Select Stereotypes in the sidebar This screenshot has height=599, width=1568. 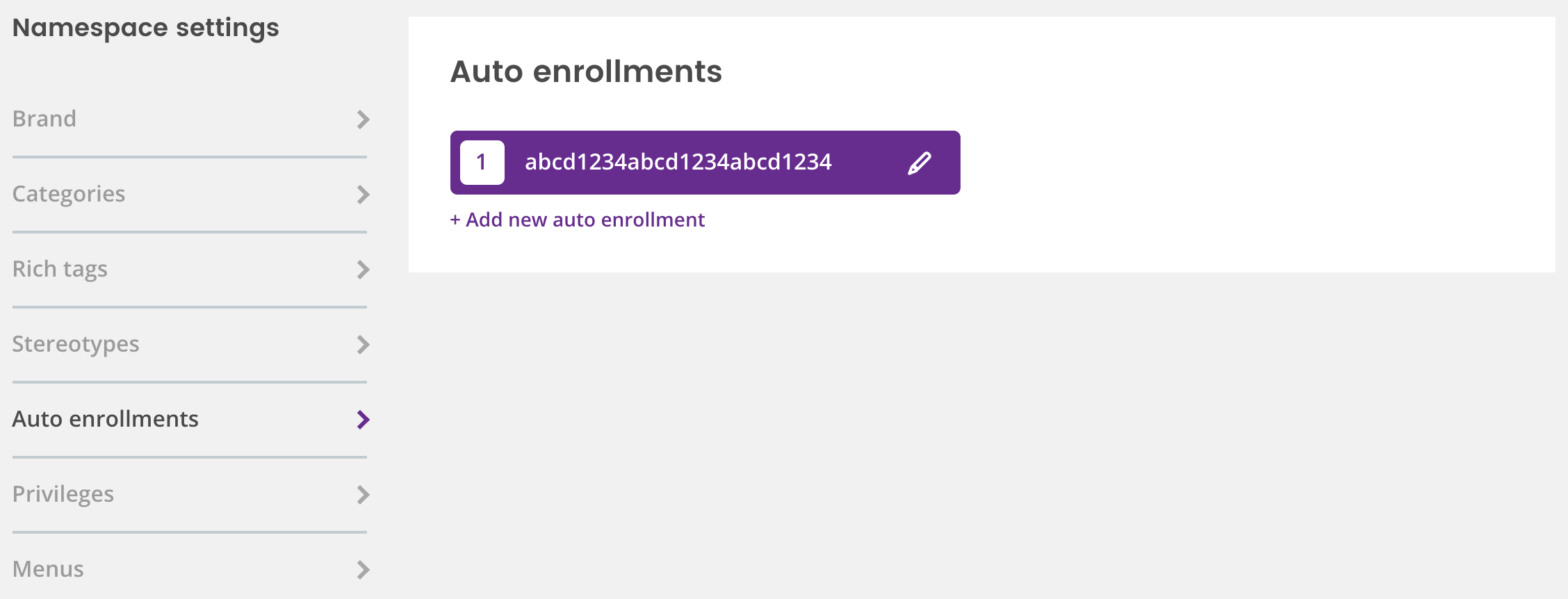point(190,345)
